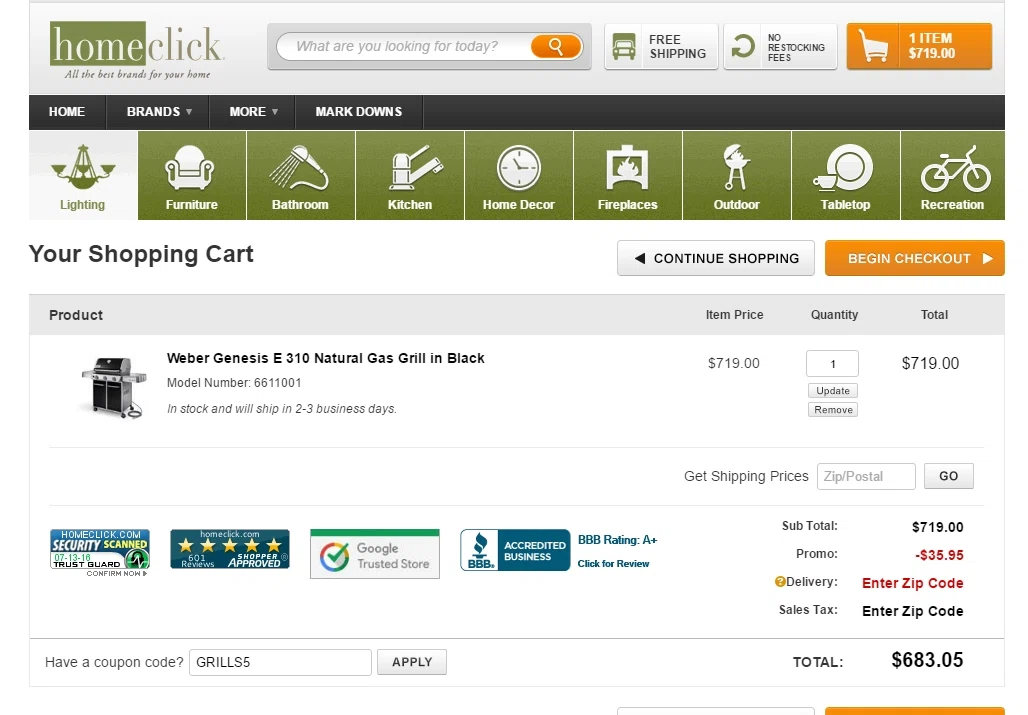Open the Click for Review link
1028x715 pixels.
pyautogui.click(x=613, y=564)
